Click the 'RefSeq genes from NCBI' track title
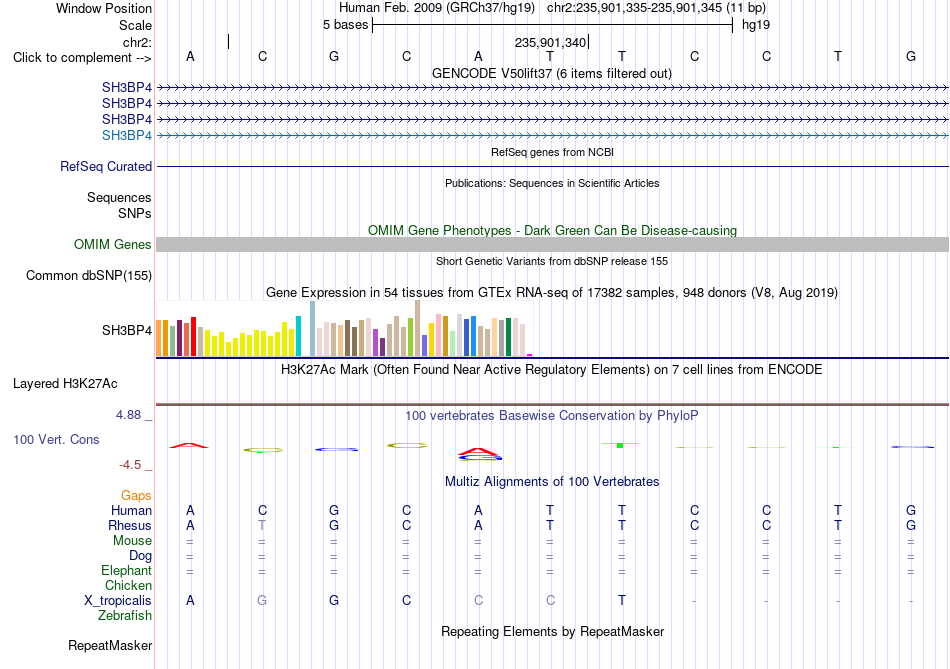This screenshot has width=950, height=669. (x=552, y=152)
